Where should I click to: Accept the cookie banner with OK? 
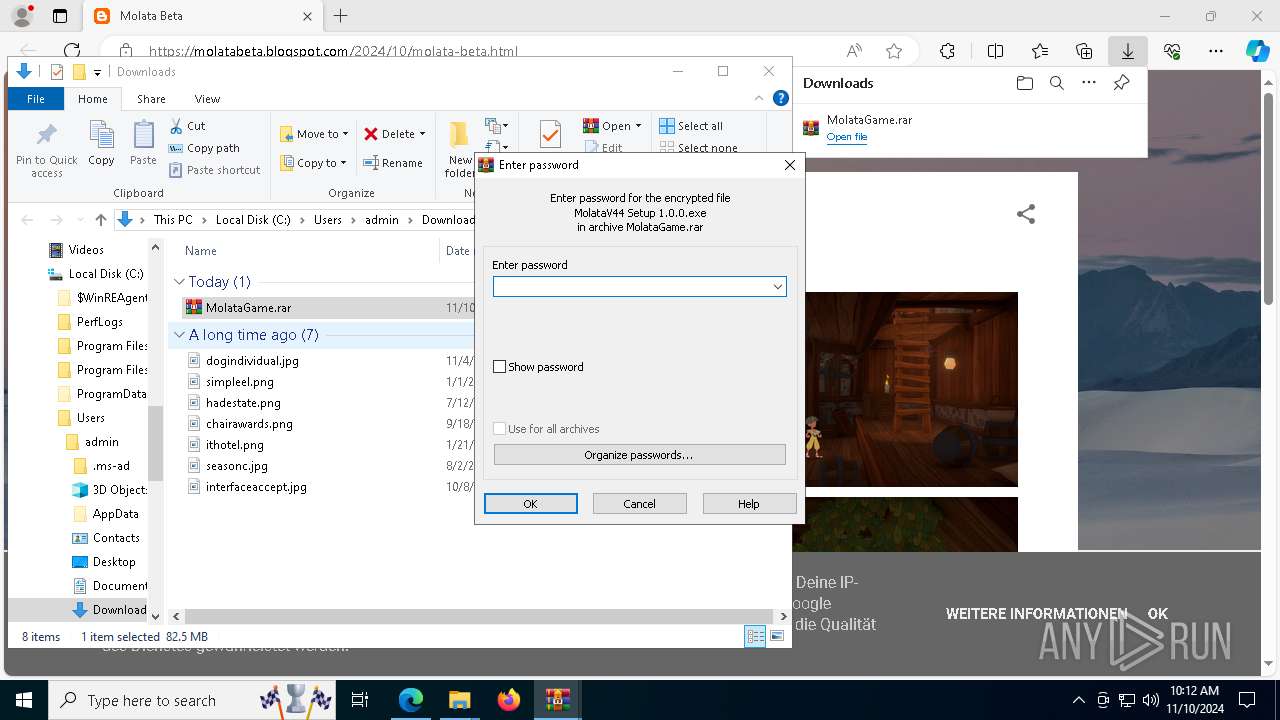[x=1158, y=614]
